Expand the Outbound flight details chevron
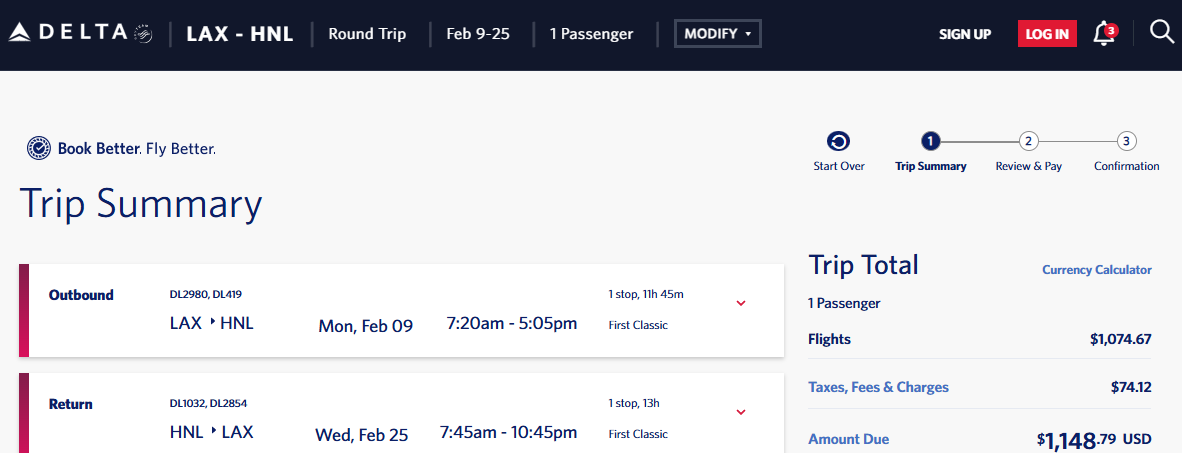The height and width of the screenshot is (453, 1182). 740,303
